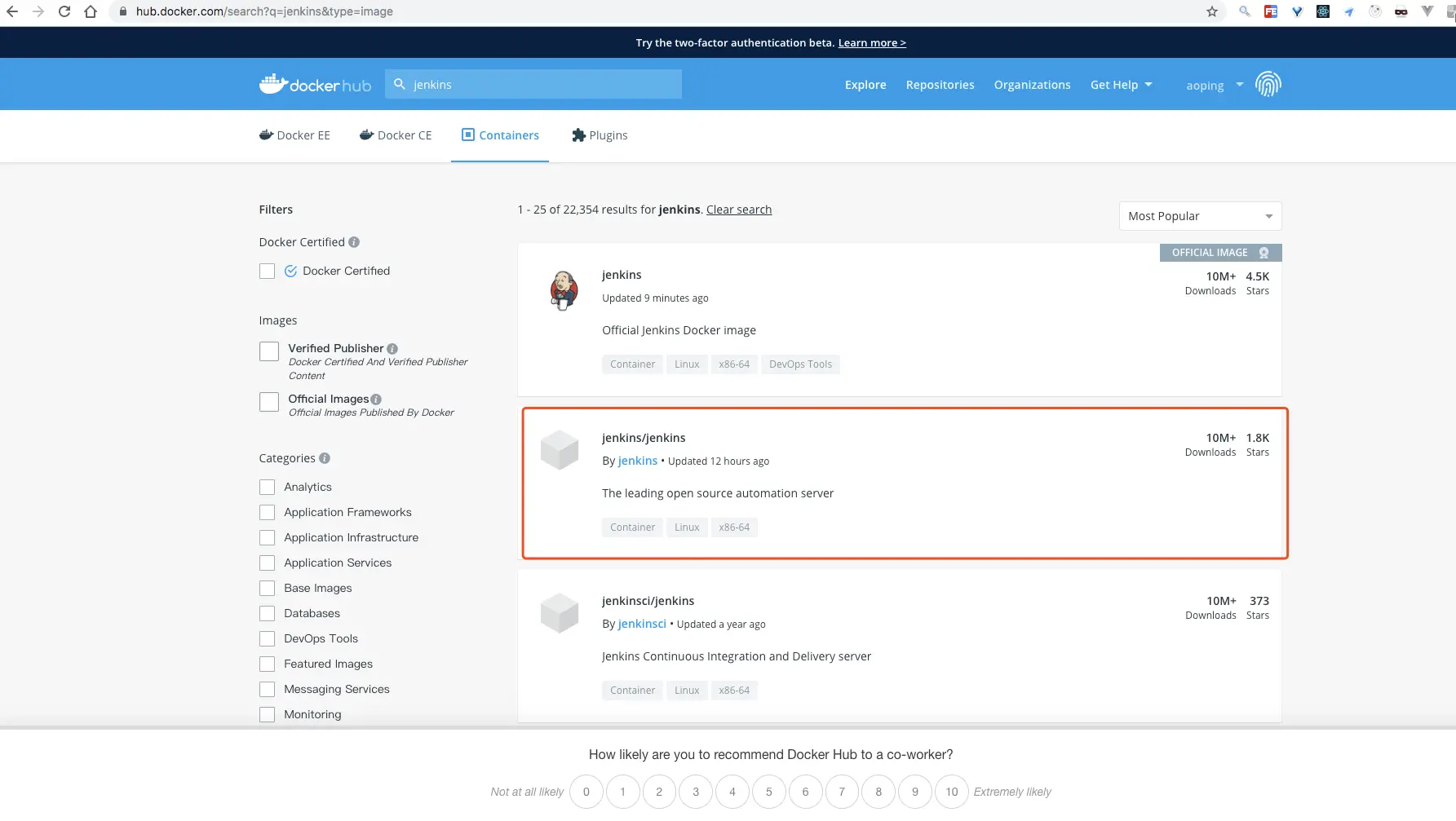Show info for Docker Certified filter heading
This screenshot has width=1456, height=821.
(x=354, y=242)
